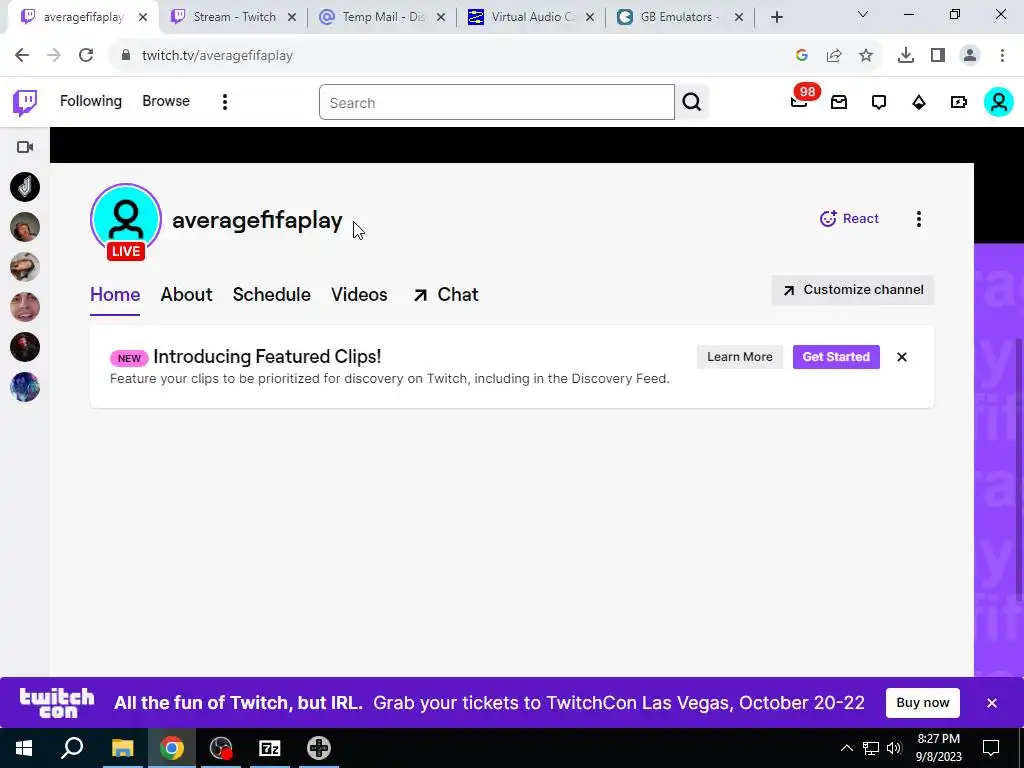Open the Following page
The image size is (1024, 768).
tap(91, 101)
